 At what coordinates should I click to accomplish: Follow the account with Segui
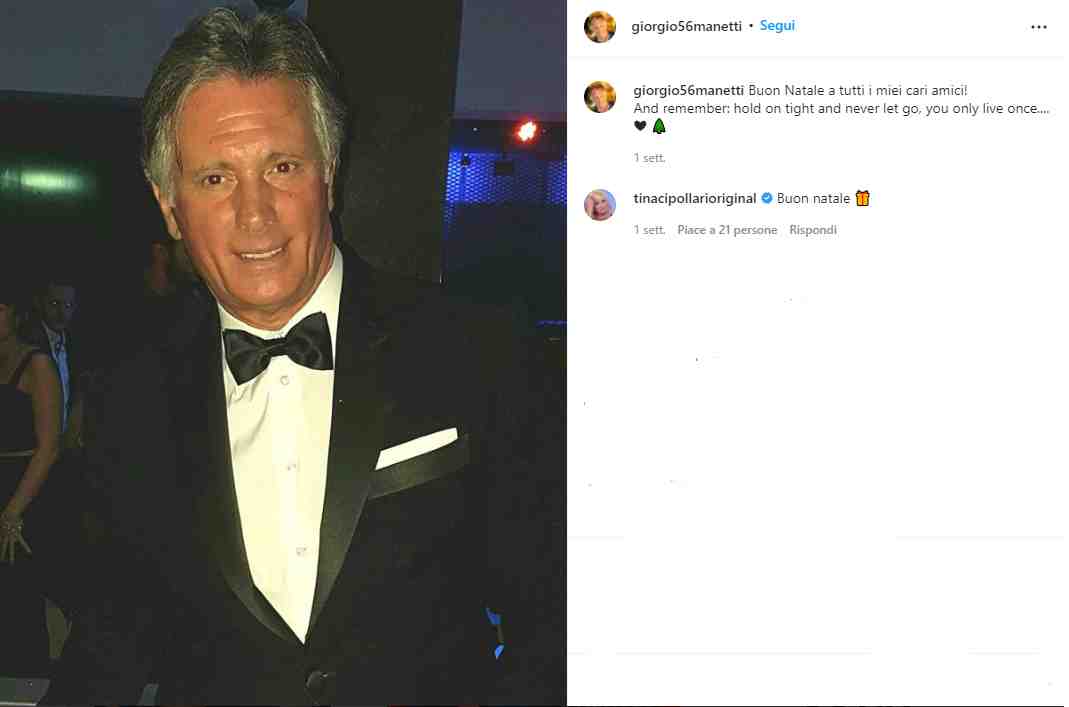(x=777, y=26)
